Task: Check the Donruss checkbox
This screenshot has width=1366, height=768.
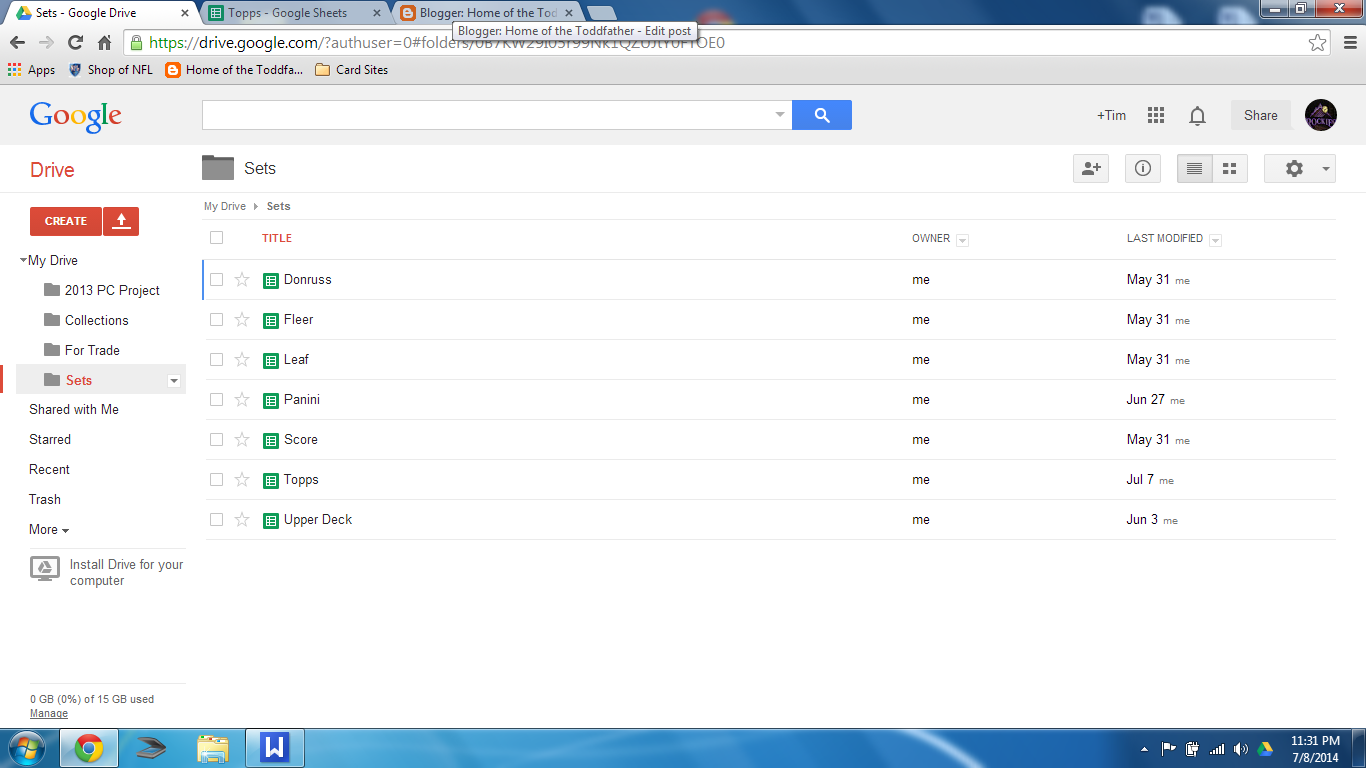Action: click(216, 280)
